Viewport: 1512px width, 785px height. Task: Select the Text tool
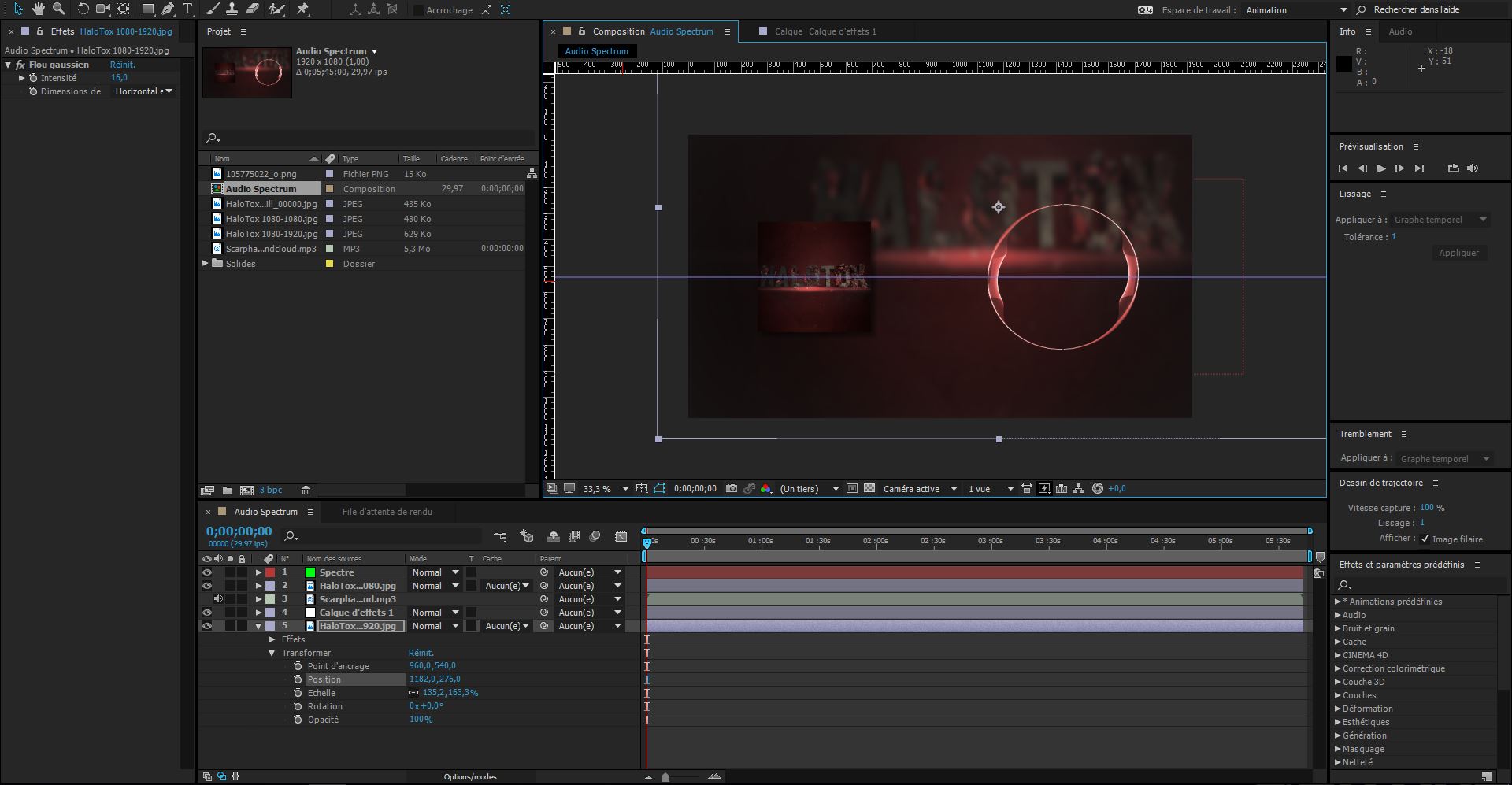187,9
